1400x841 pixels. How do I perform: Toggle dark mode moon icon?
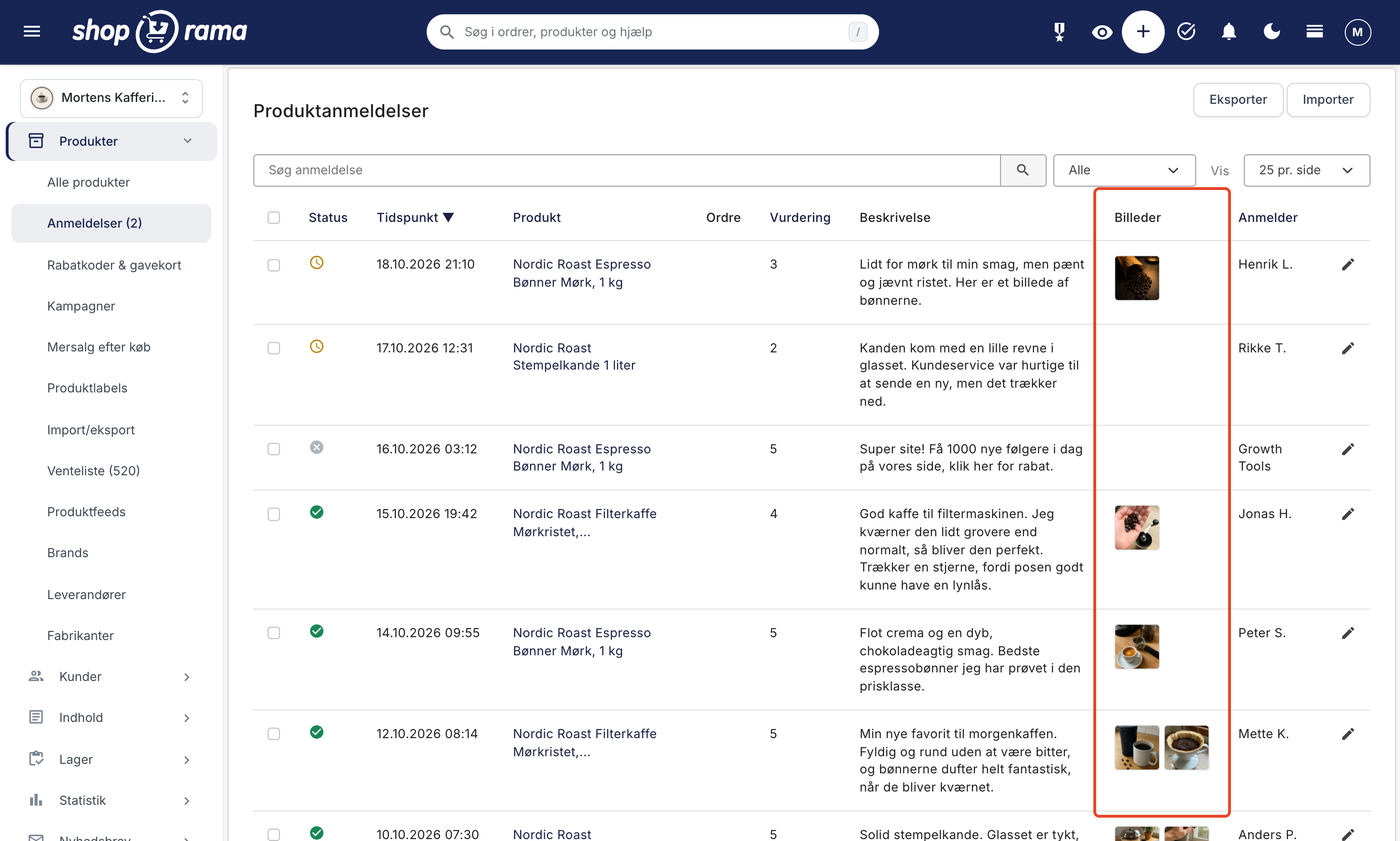coord(1272,32)
